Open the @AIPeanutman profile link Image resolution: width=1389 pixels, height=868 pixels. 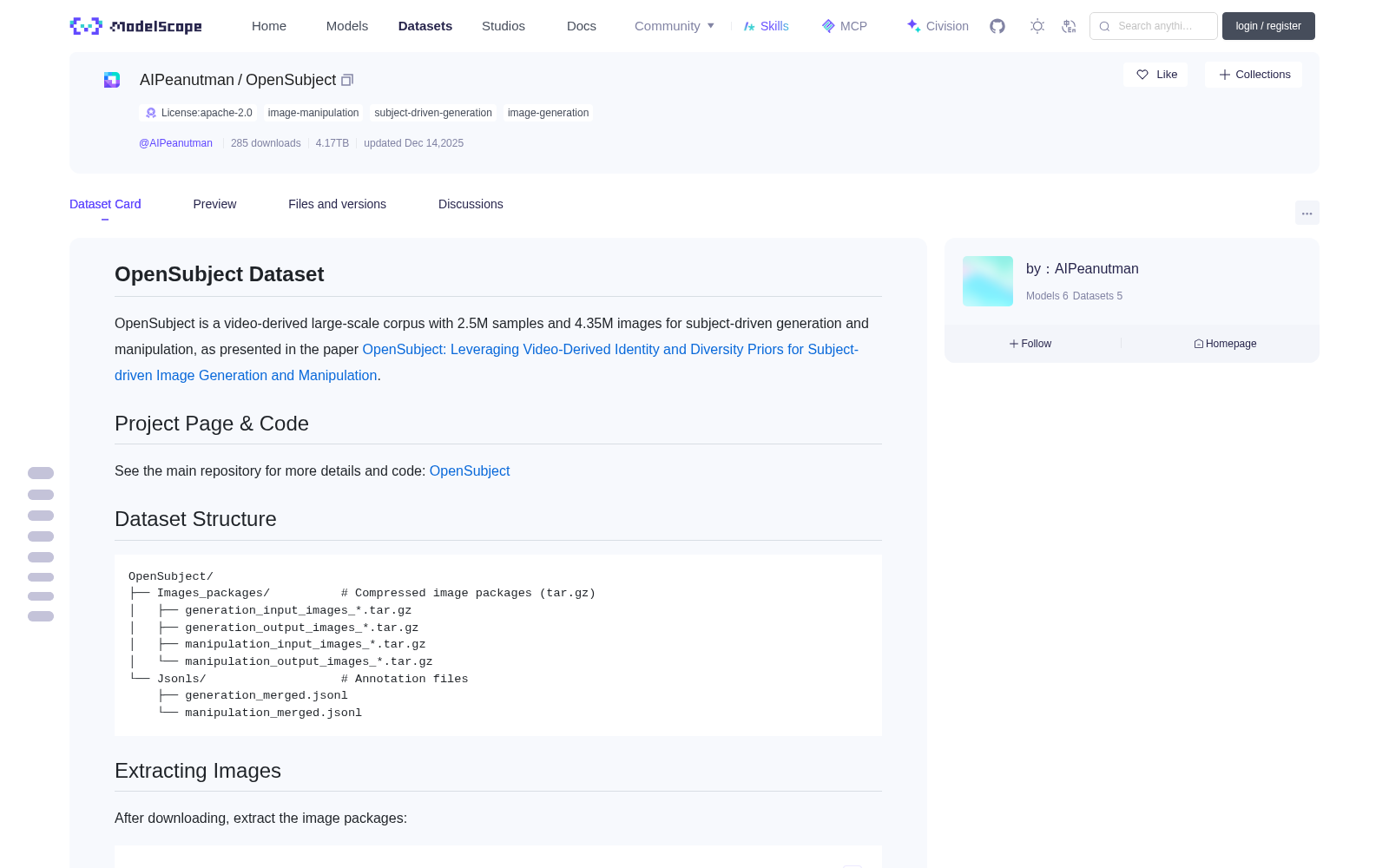tap(175, 143)
